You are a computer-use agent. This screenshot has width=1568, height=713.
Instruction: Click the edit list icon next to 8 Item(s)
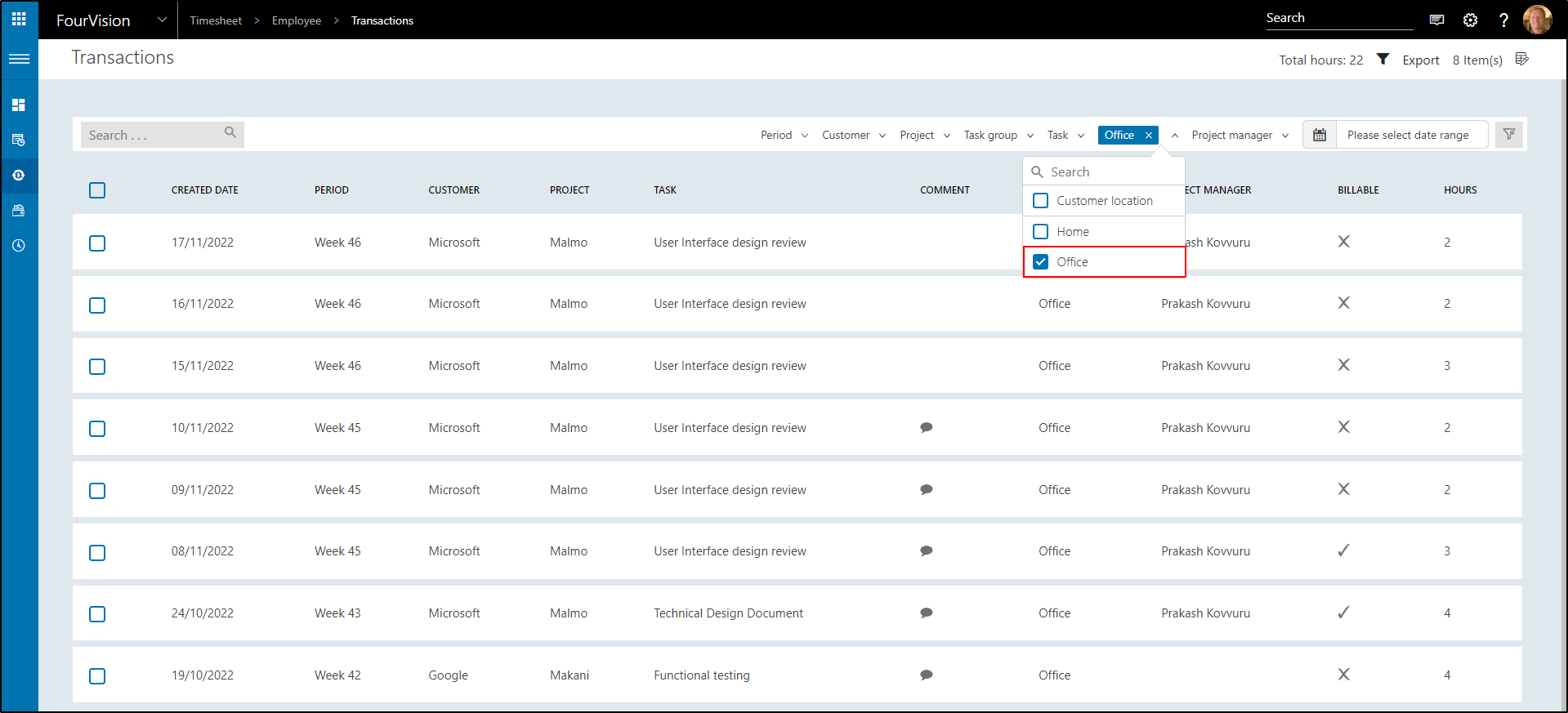[x=1521, y=59]
